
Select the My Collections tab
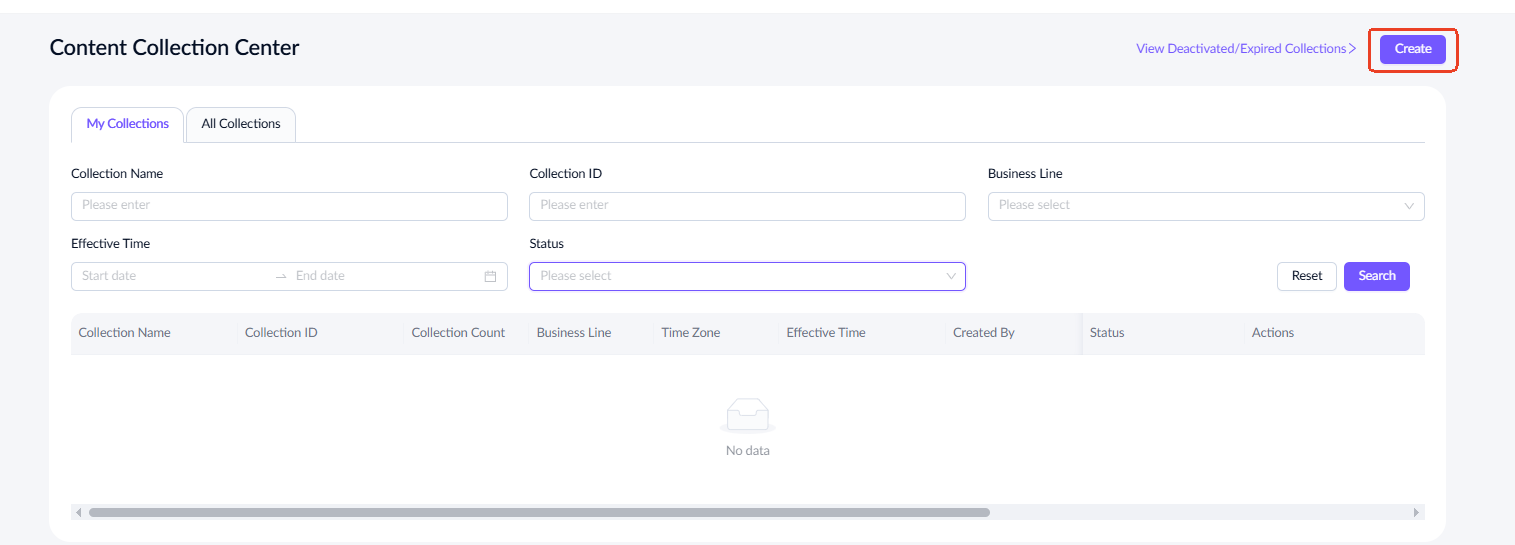coord(127,124)
